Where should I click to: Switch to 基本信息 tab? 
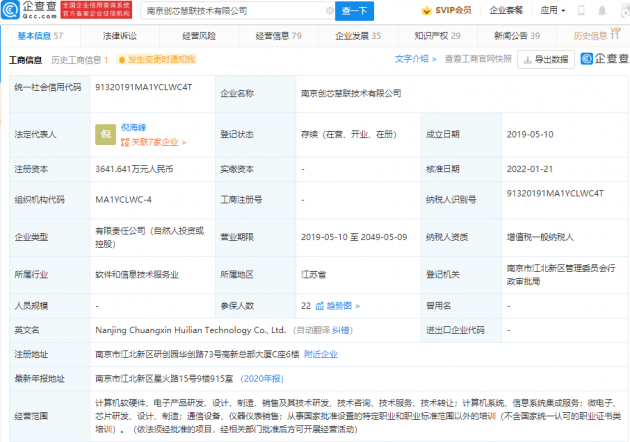tap(40, 36)
